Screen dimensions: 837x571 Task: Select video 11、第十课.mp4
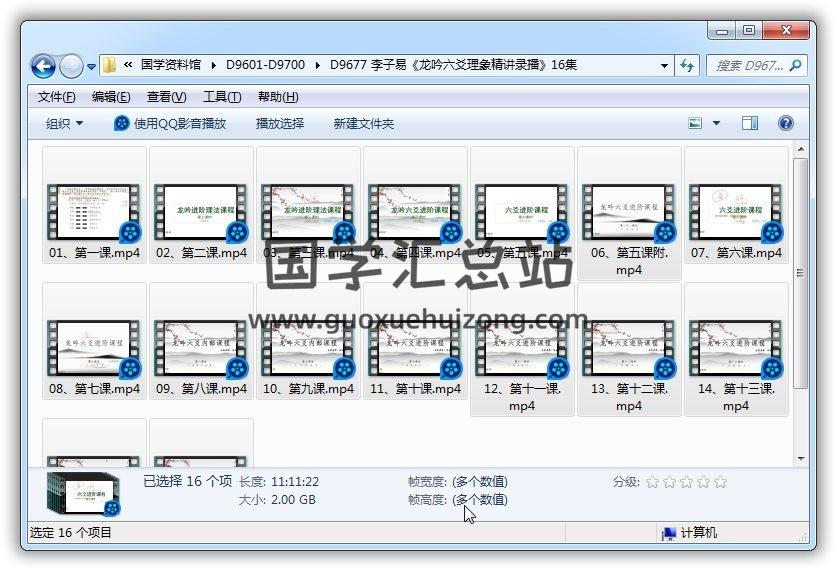415,342
